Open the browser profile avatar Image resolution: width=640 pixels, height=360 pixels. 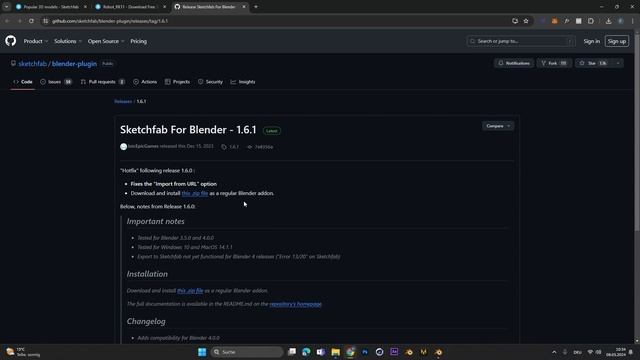point(621,21)
